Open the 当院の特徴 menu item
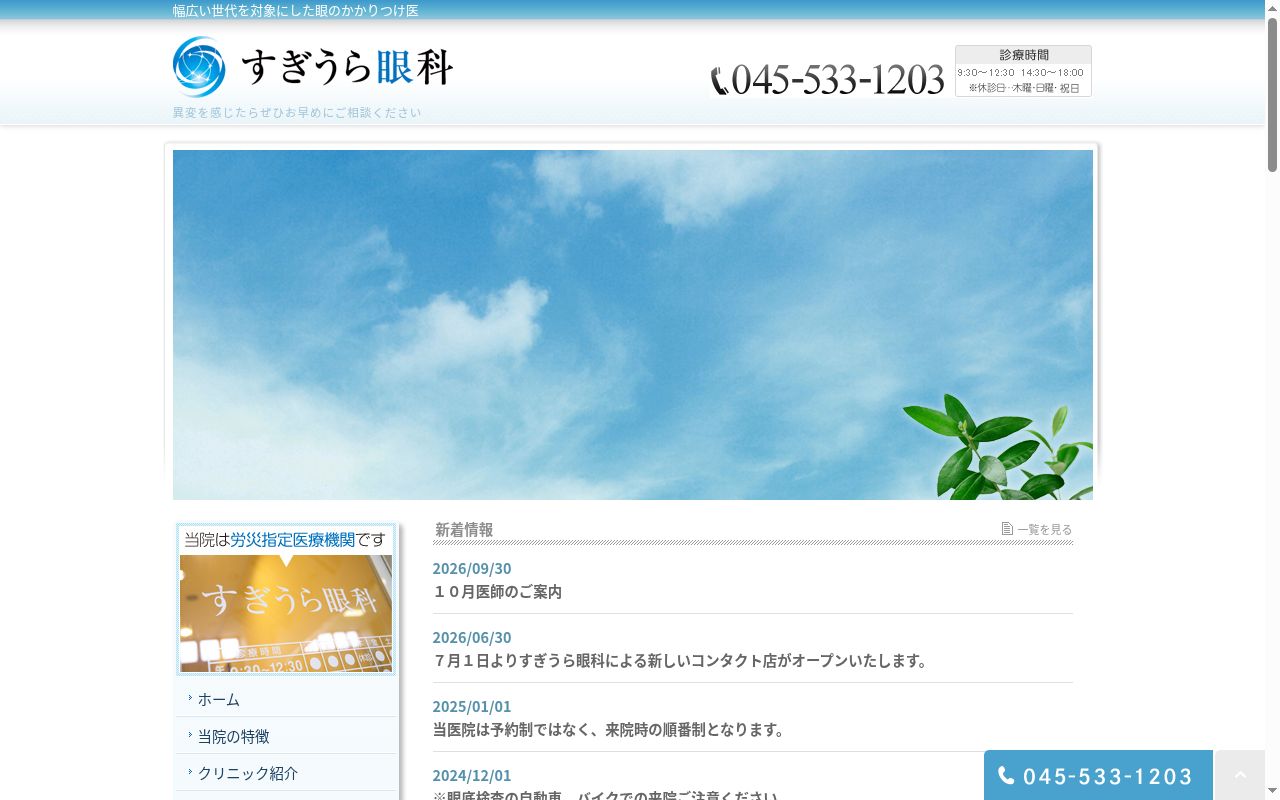 point(287,736)
